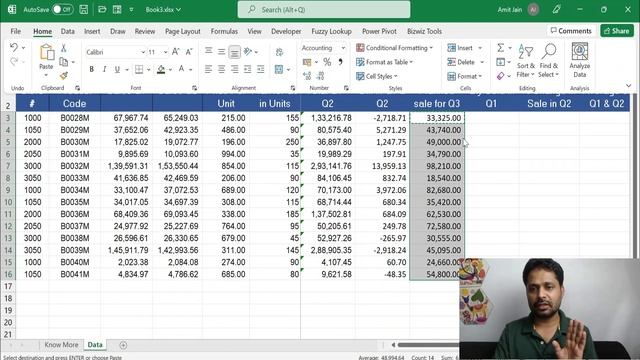Toggle Bold formatting
This screenshot has height=360, width=640.
coord(91,69)
